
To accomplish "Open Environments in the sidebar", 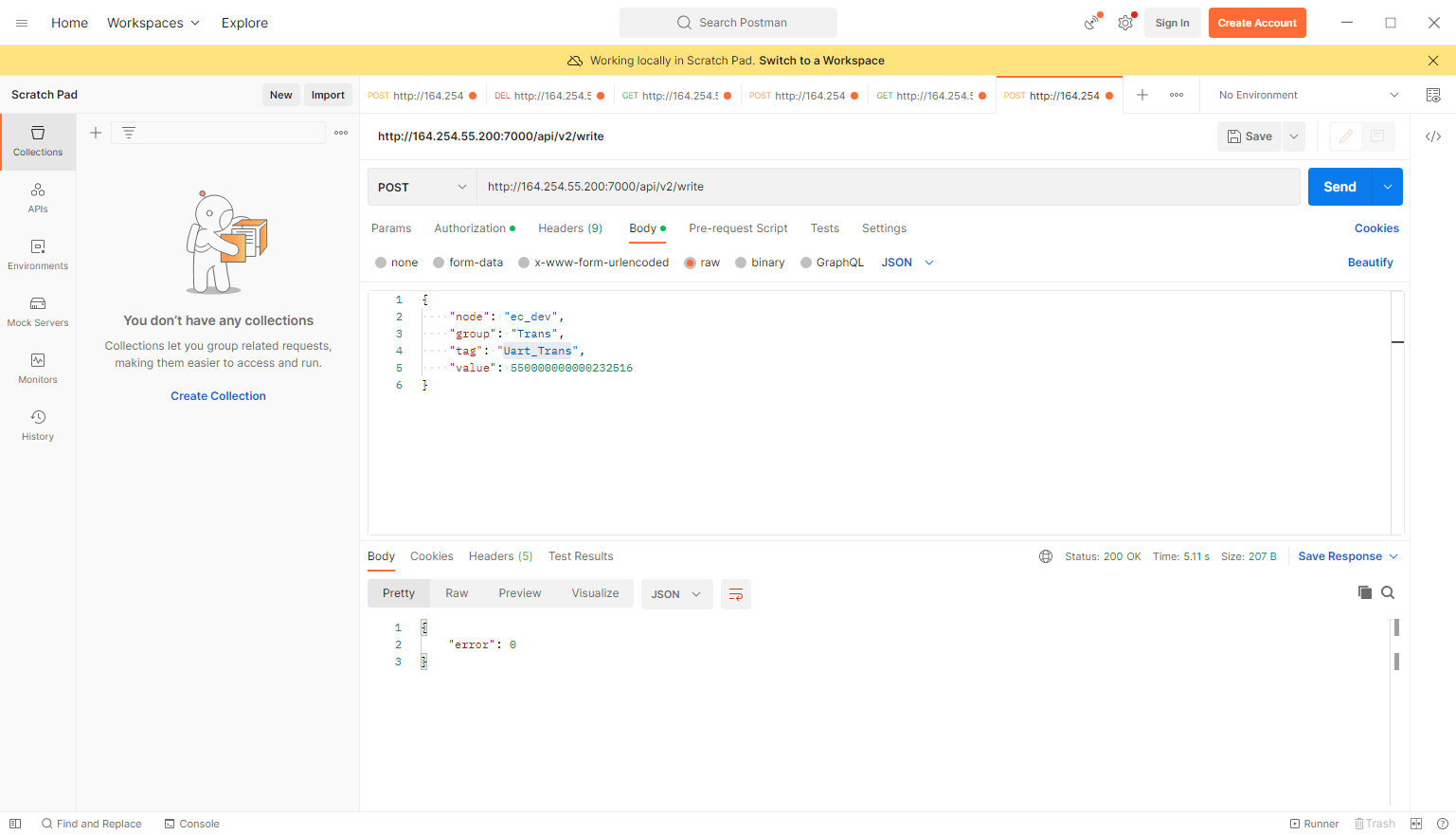I will (x=38, y=255).
